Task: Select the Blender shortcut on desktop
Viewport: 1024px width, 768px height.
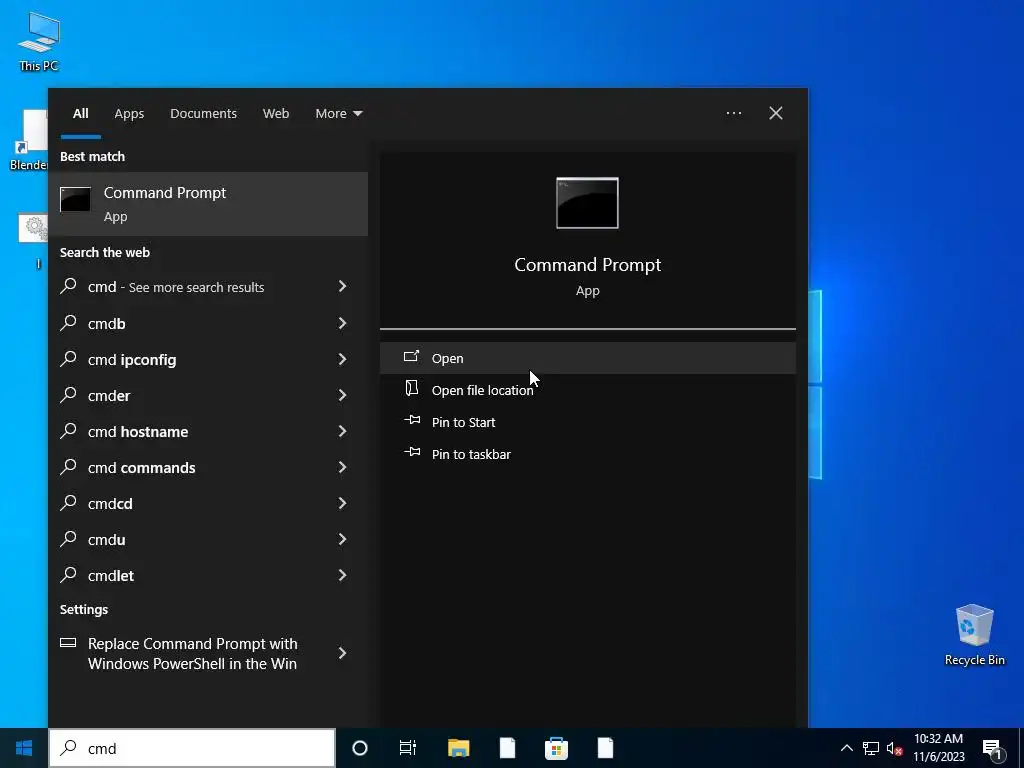Action: (27, 140)
